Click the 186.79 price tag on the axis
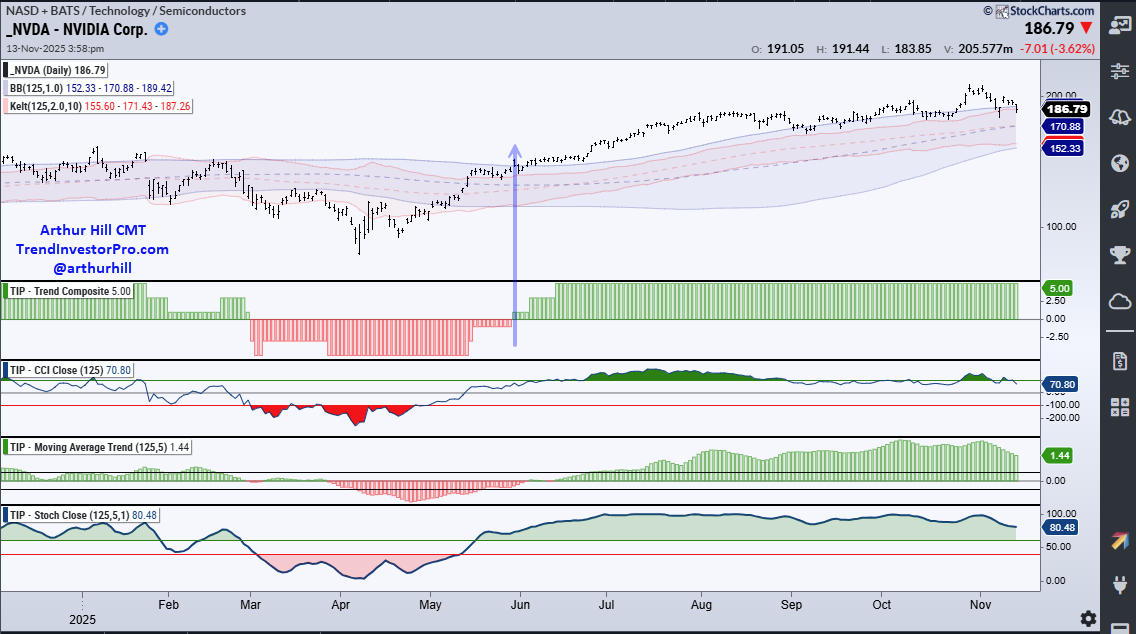This screenshot has height=634, width=1136. [1067, 109]
